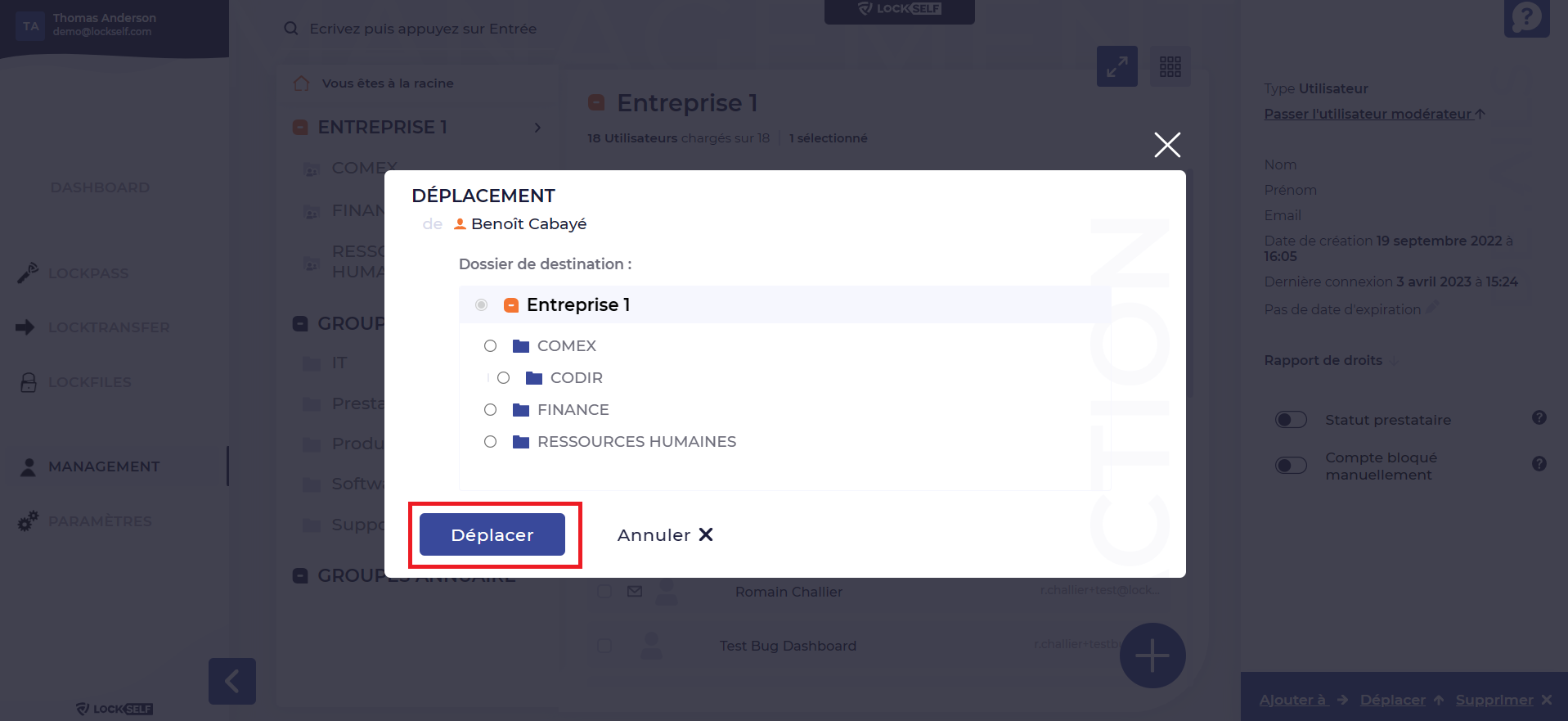
Task: Select the COMEX destination radio button
Action: (490, 346)
